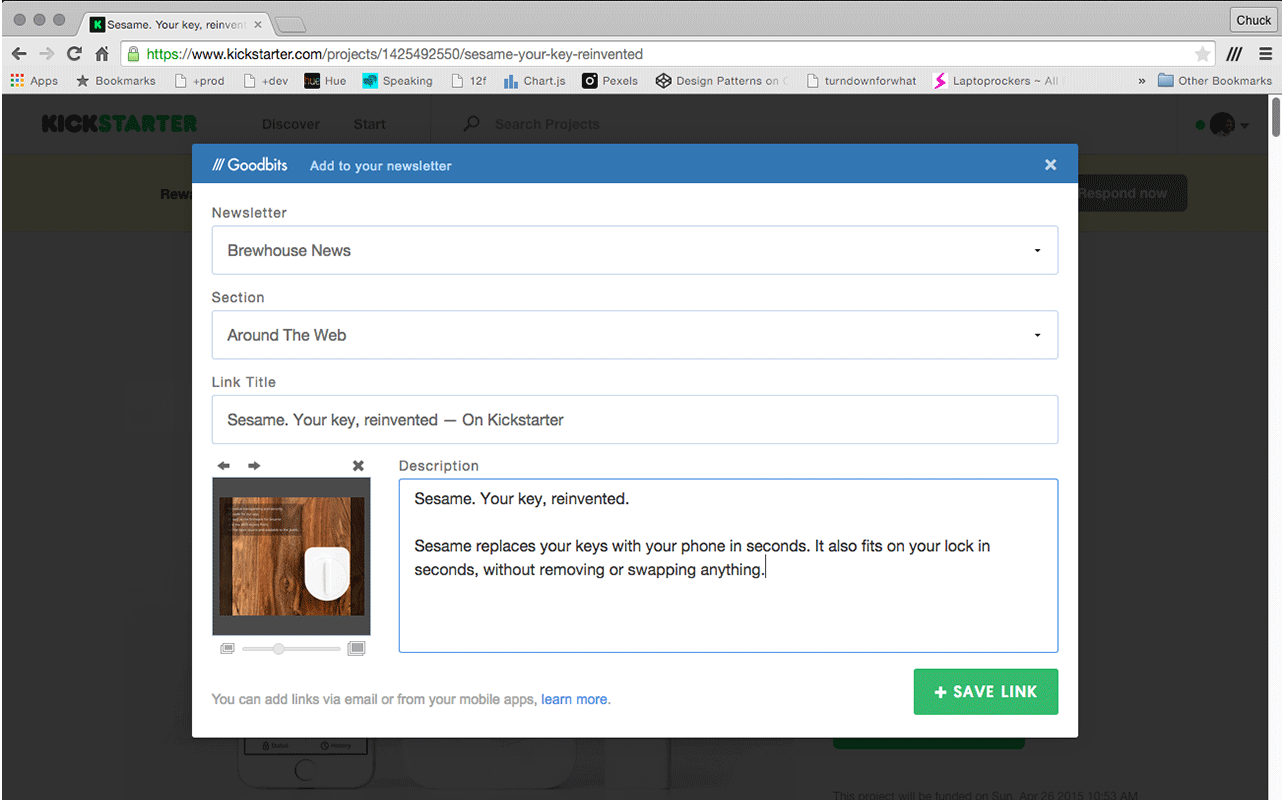Viewport: 1282px width, 800px height.
Task: Open the 12f bookmark
Action: 468,81
